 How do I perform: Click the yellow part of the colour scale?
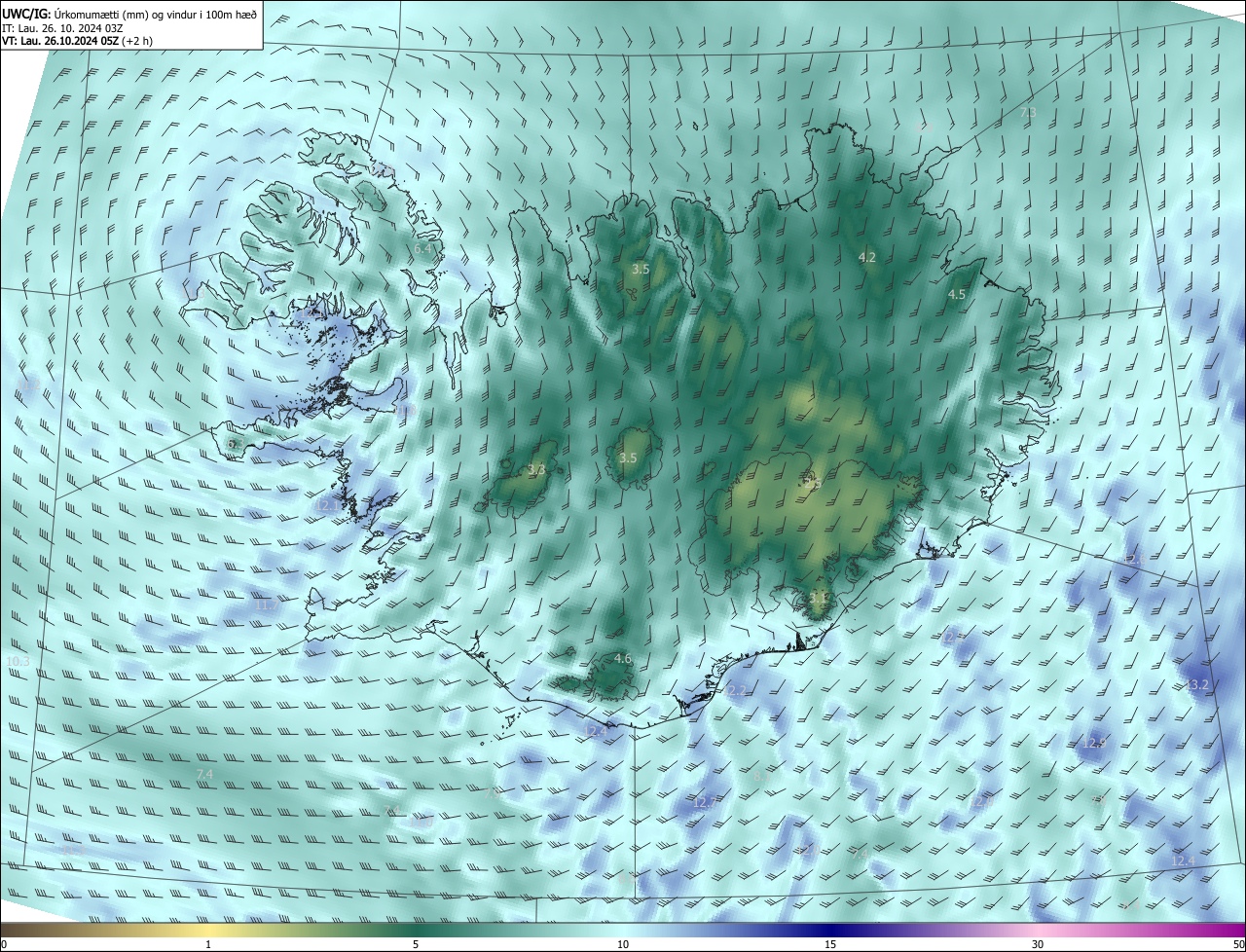pyautogui.click(x=208, y=930)
